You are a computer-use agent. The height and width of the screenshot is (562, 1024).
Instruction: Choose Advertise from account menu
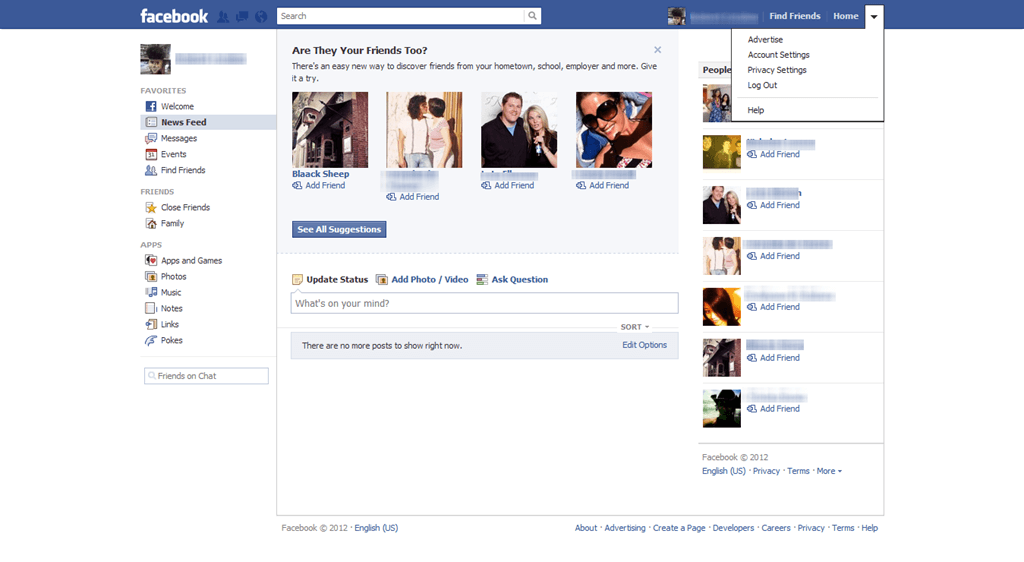765,40
